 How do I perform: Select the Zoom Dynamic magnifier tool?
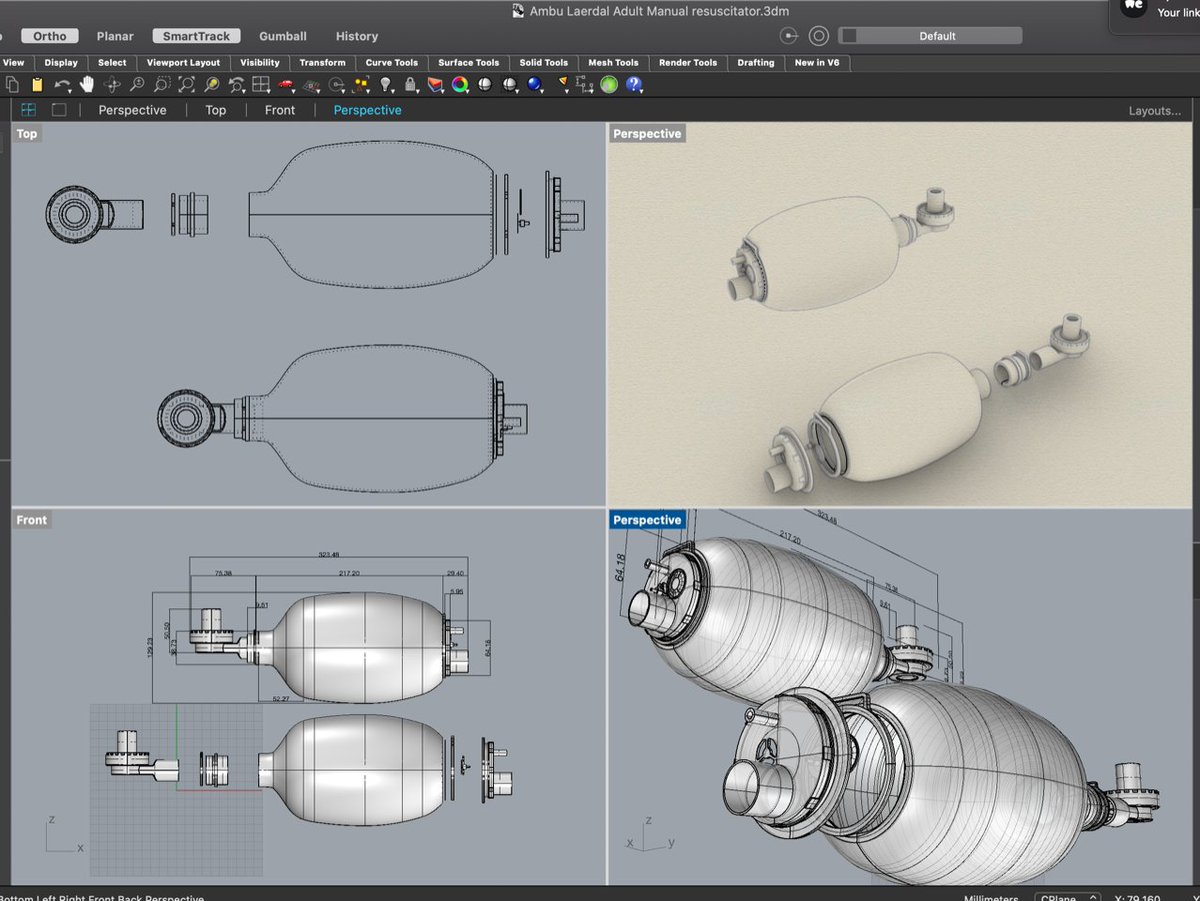[136, 85]
